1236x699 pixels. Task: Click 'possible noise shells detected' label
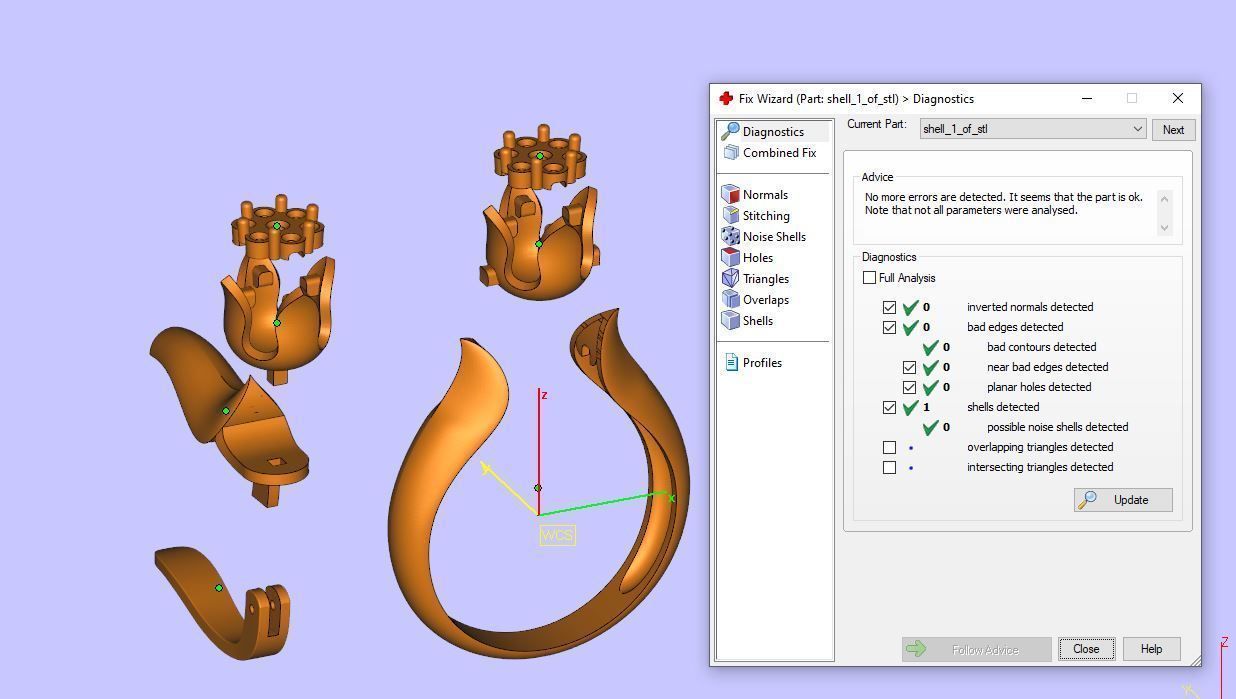point(1057,427)
